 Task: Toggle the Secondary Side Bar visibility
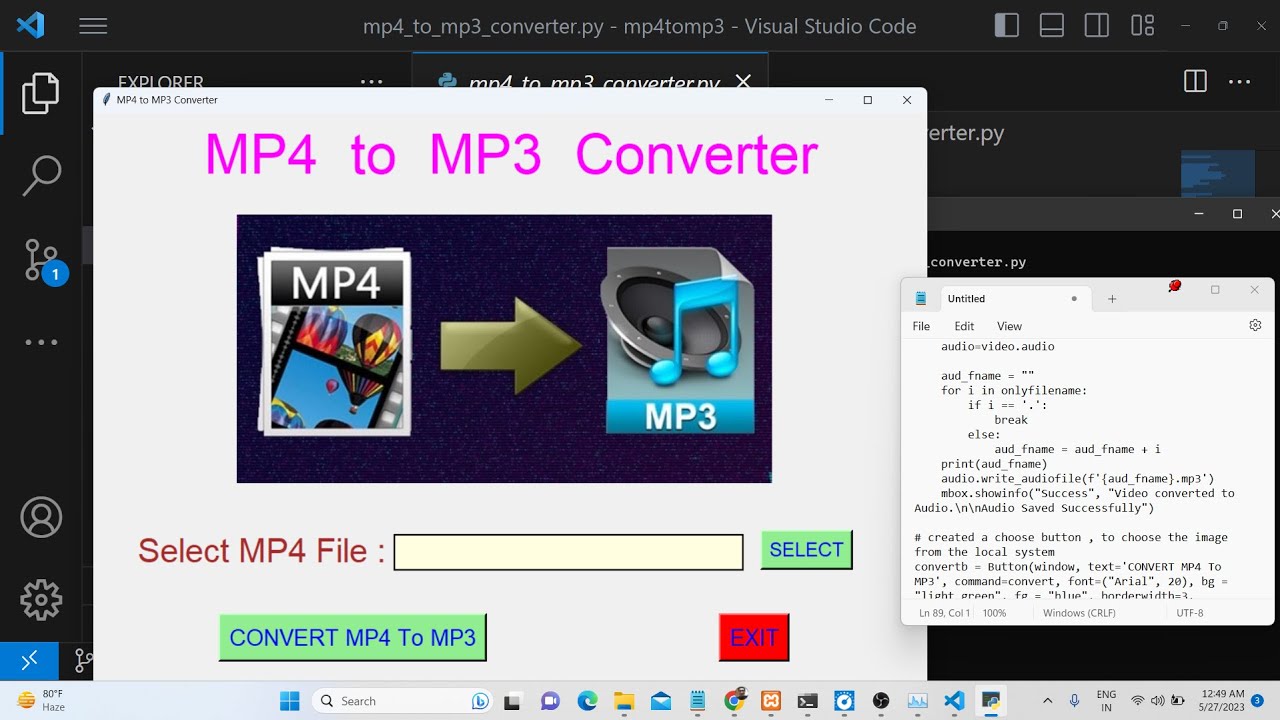(x=1097, y=26)
